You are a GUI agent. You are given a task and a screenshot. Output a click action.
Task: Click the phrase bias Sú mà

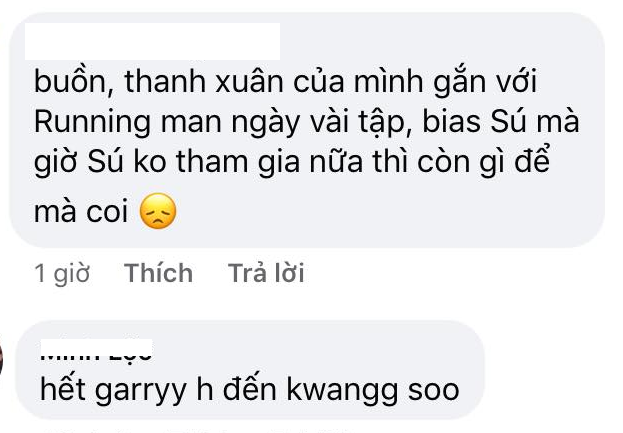501,122
